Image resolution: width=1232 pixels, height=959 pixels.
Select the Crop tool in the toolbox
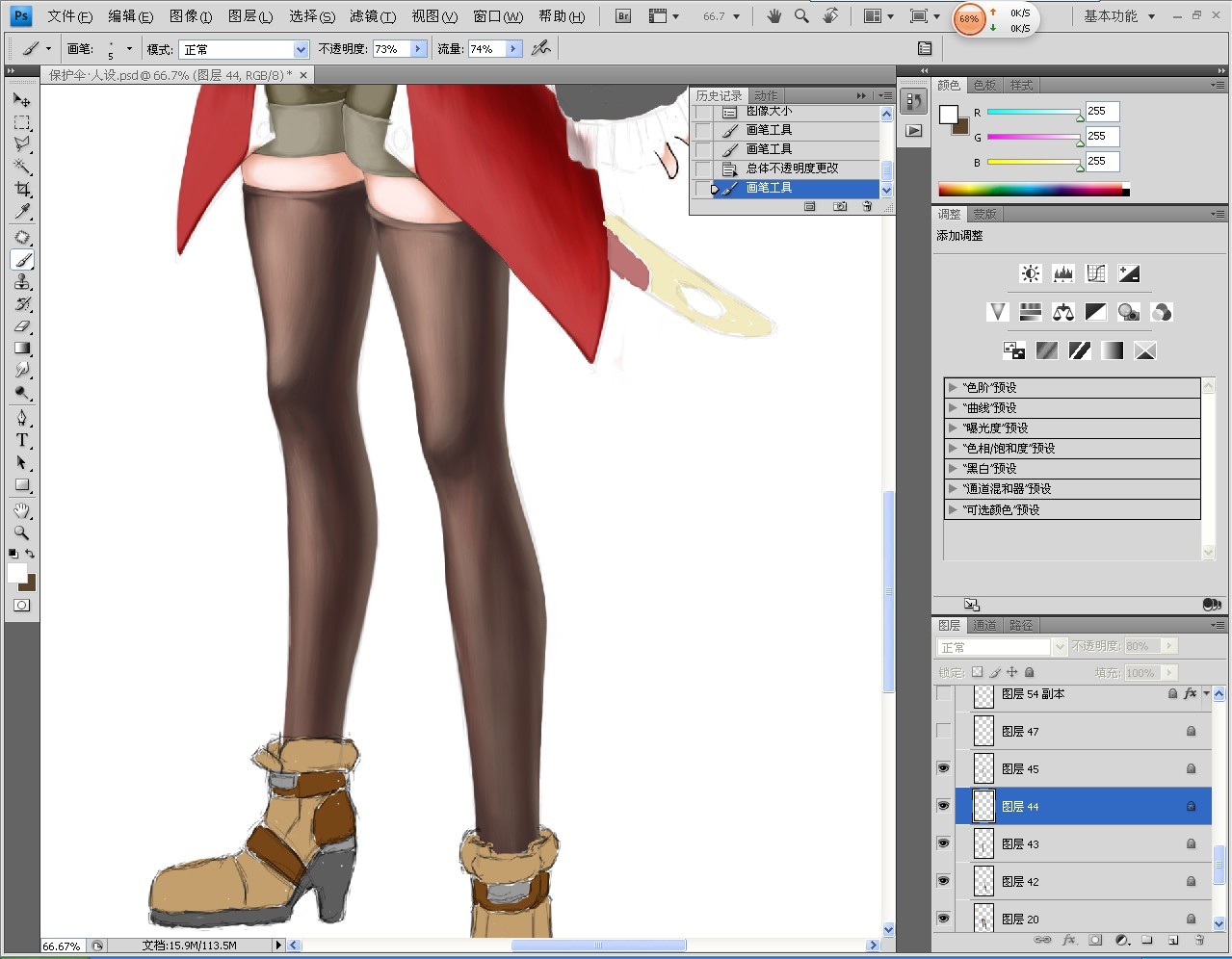click(21, 189)
